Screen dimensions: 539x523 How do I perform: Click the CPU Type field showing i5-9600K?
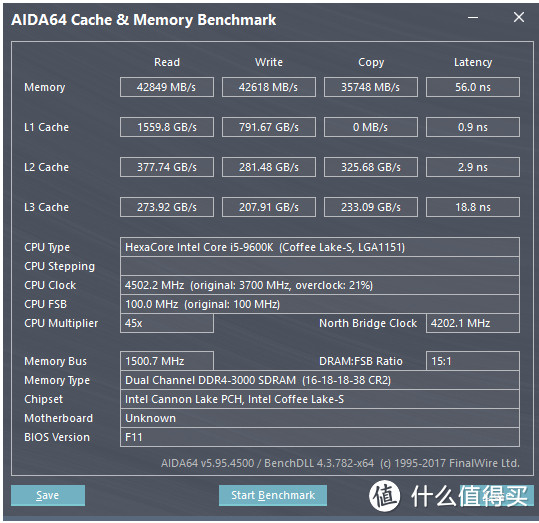[x=320, y=247]
